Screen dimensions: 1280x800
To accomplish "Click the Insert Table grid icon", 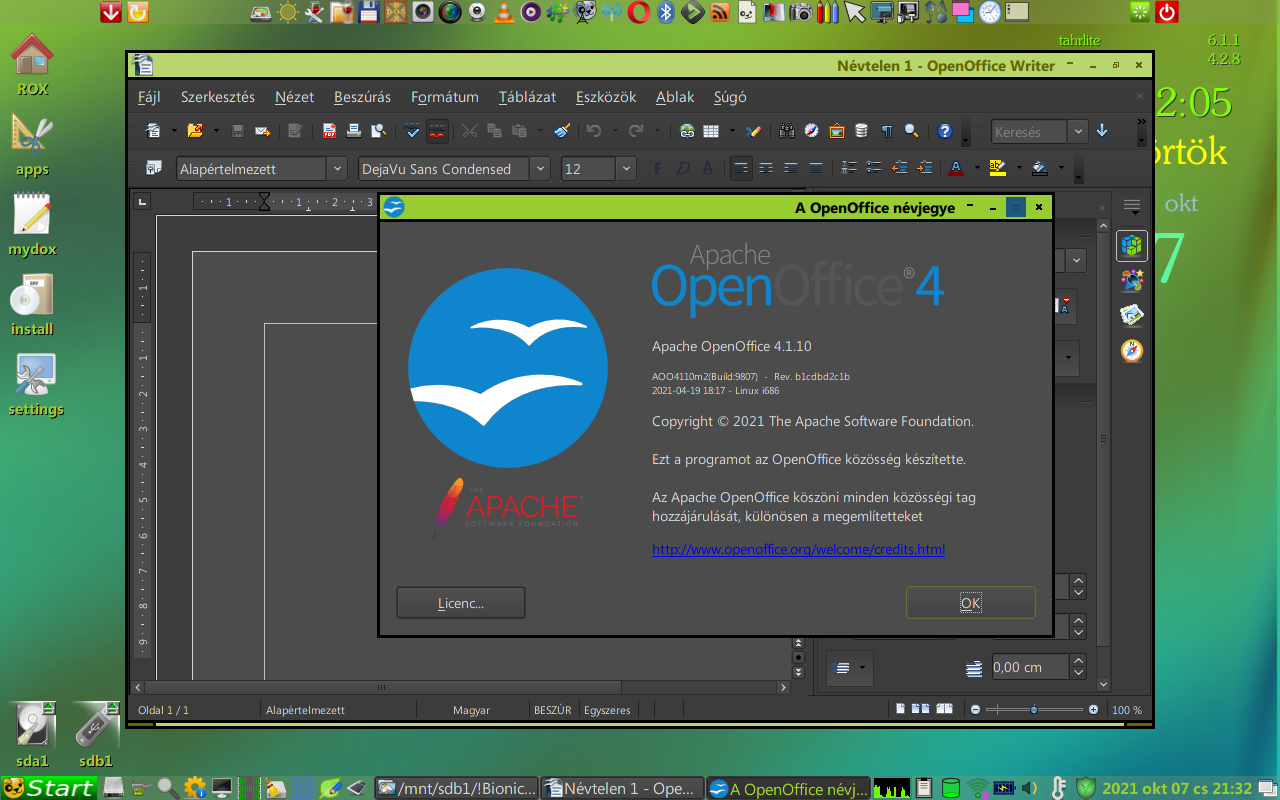I will [x=711, y=131].
